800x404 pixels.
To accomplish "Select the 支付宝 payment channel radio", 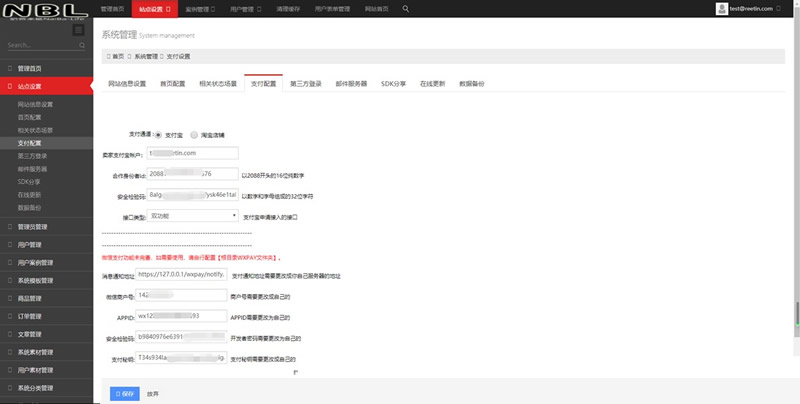I will [158, 135].
